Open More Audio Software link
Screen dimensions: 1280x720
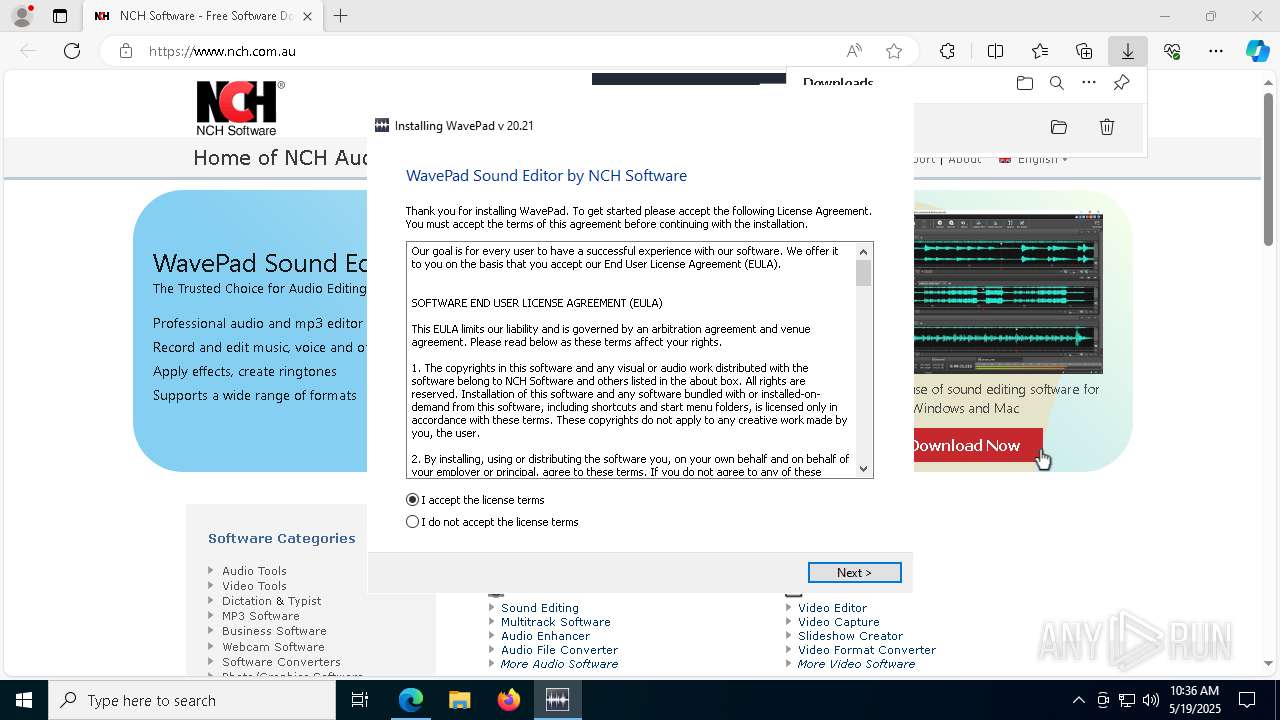coord(559,664)
